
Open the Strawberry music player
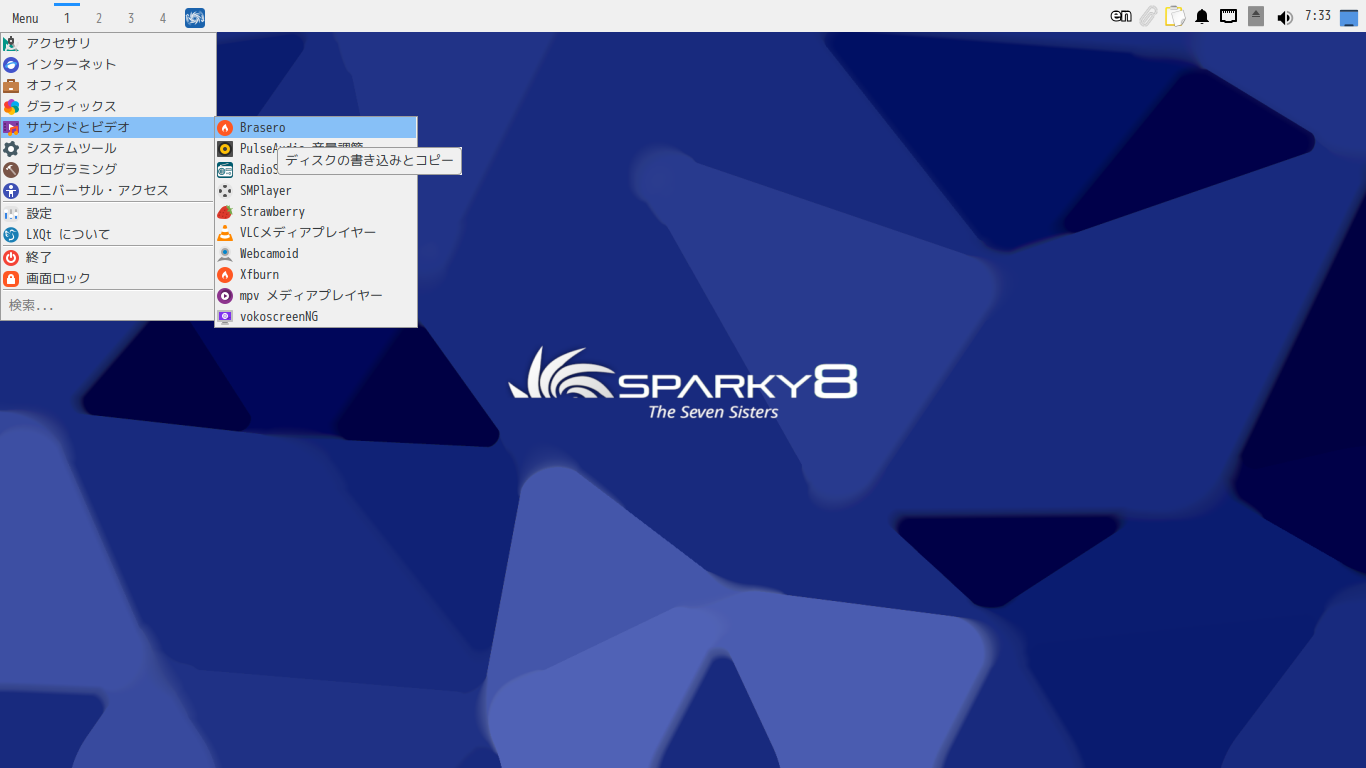[316, 212]
